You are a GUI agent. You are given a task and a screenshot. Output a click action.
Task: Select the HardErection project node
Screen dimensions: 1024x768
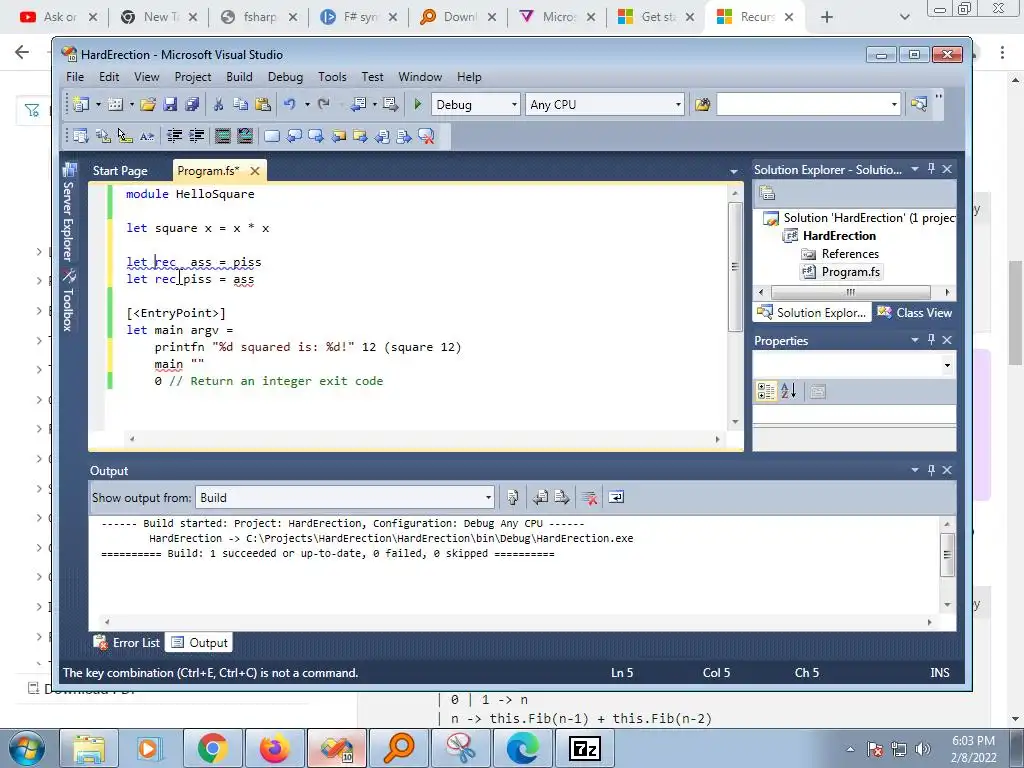[839, 236]
